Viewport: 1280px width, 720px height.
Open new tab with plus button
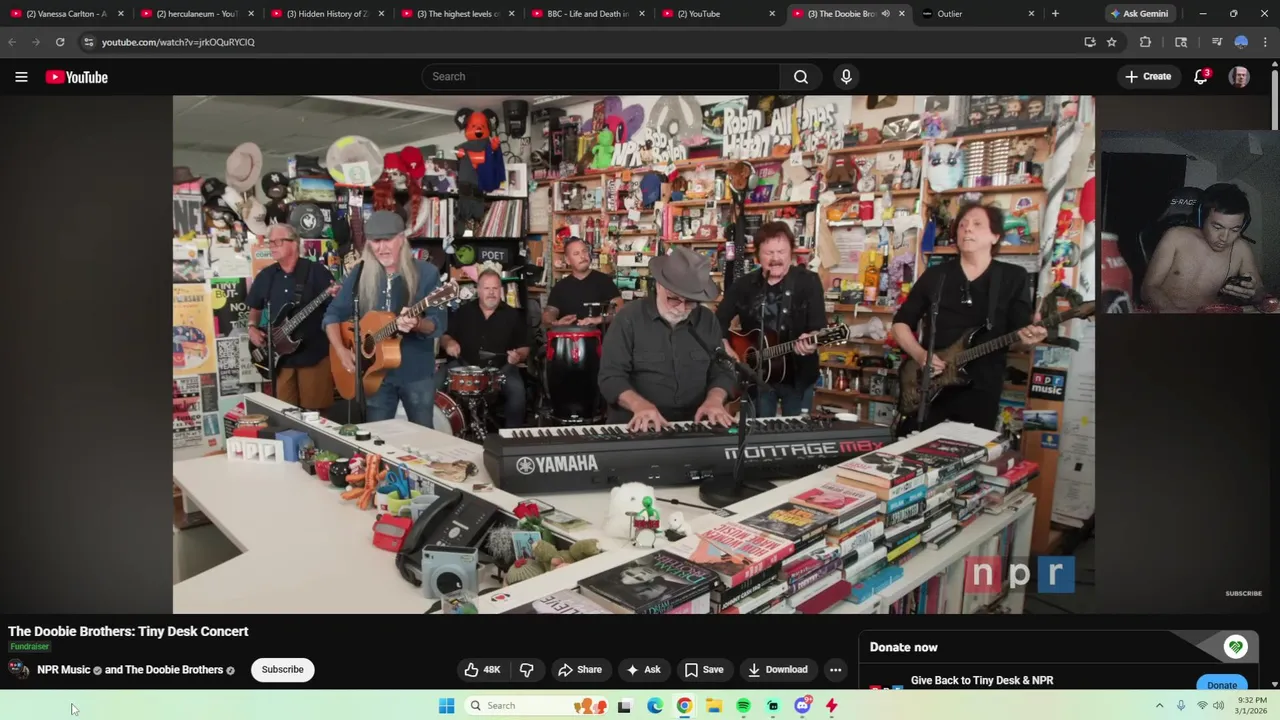1055,14
